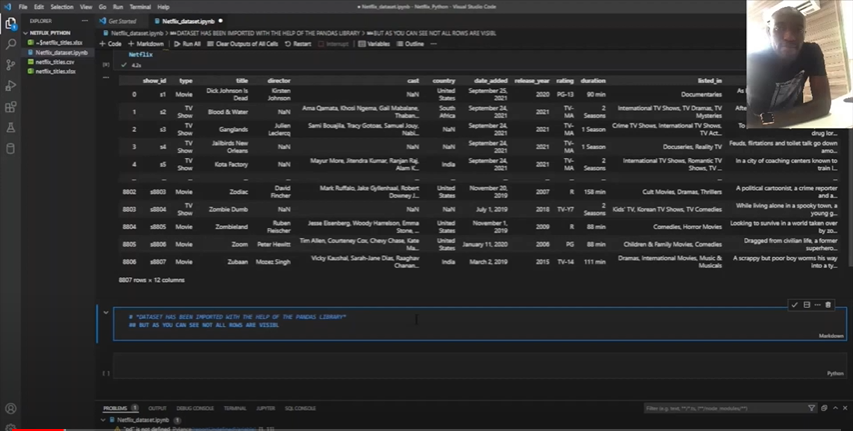Open the filter icon in Problems panel
The width and height of the screenshot is (853, 431).
click(x=811, y=408)
